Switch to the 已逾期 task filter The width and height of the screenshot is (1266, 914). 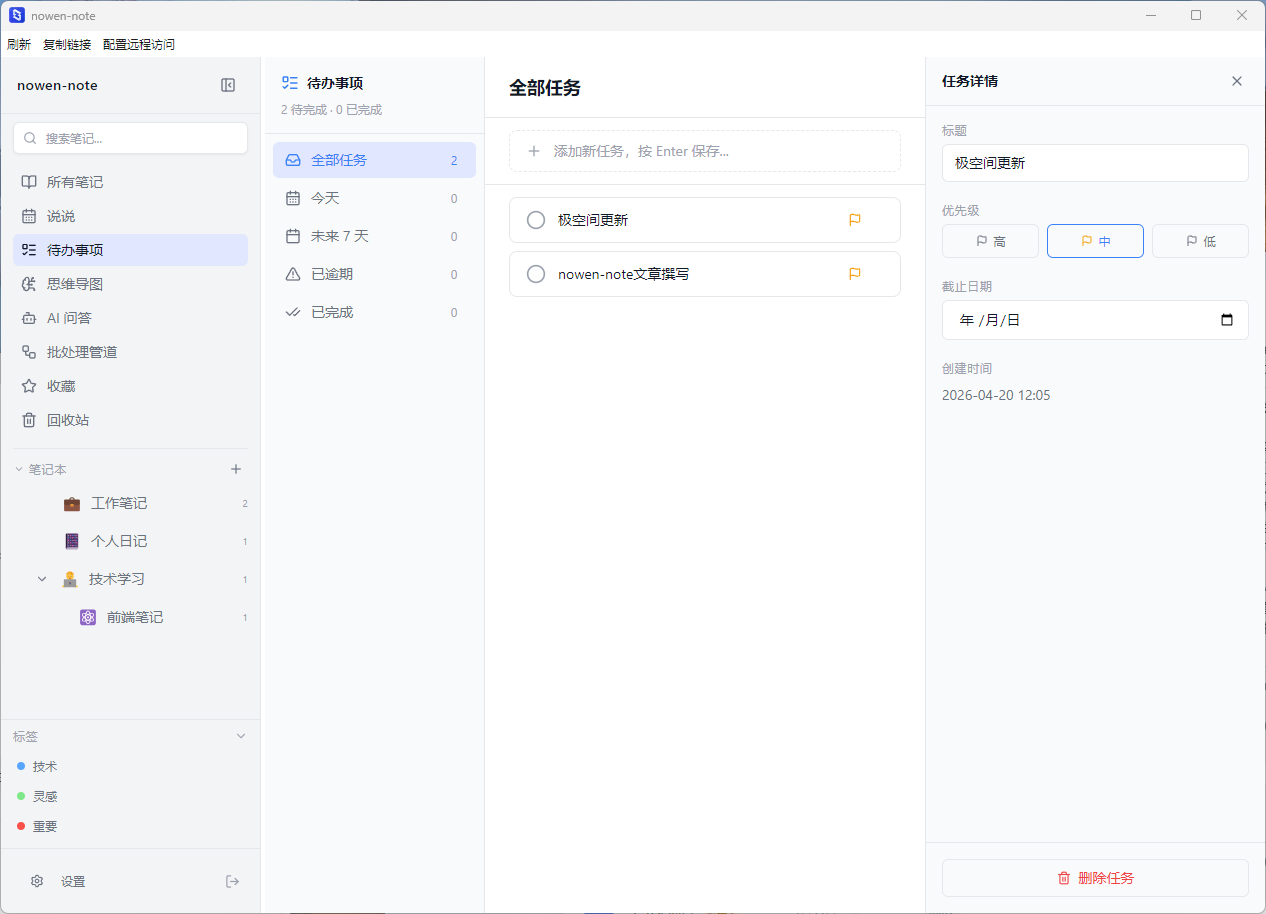(x=374, y=274)
